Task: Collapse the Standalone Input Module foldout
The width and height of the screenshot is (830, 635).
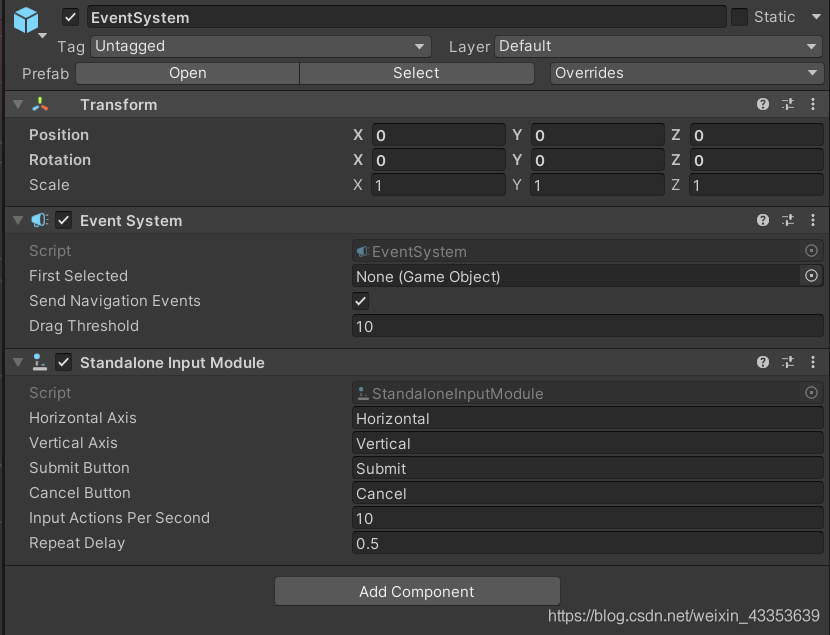Action: [x=18, y=362]
